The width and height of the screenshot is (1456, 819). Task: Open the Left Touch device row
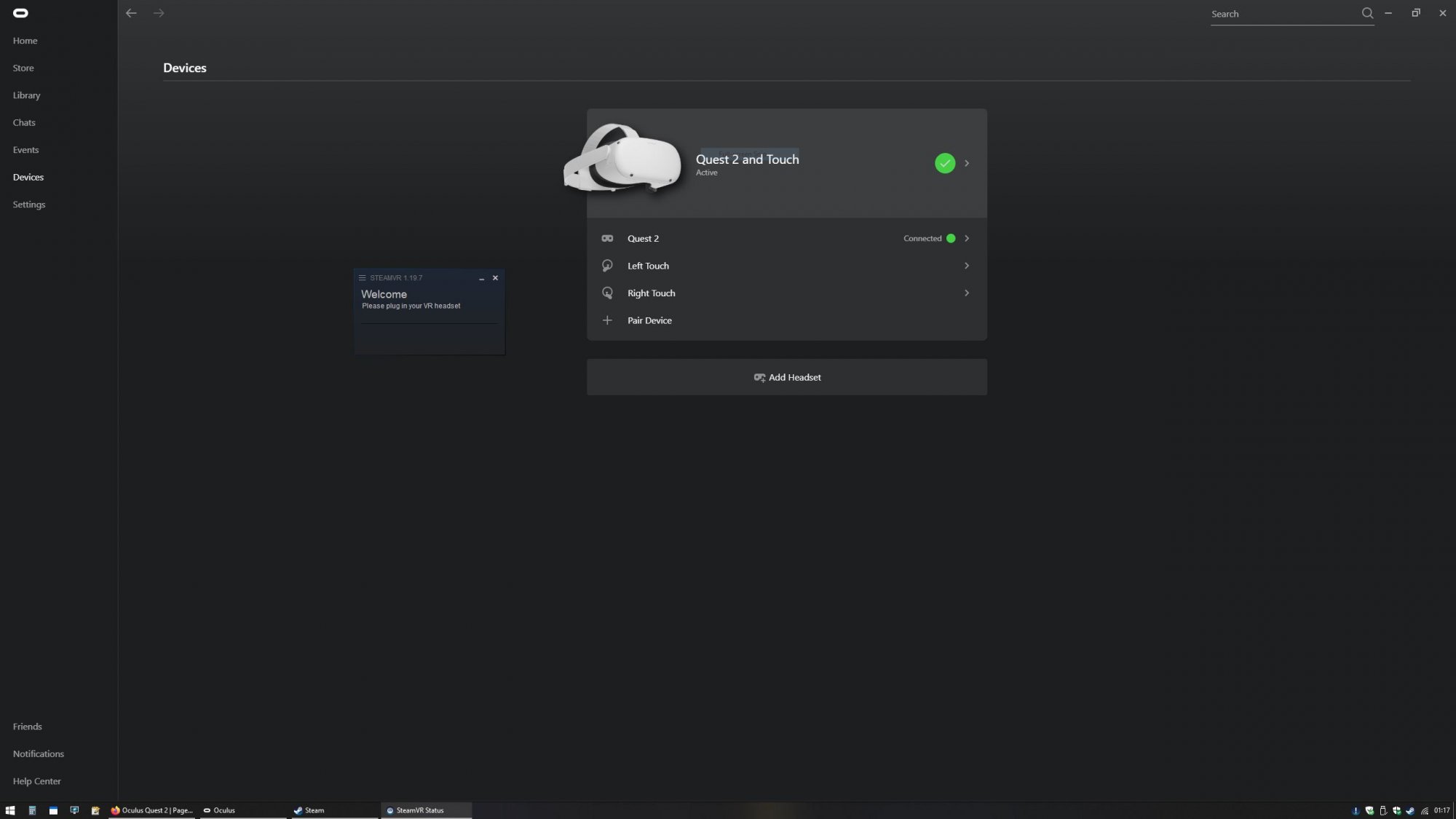[x=787, y=266]
